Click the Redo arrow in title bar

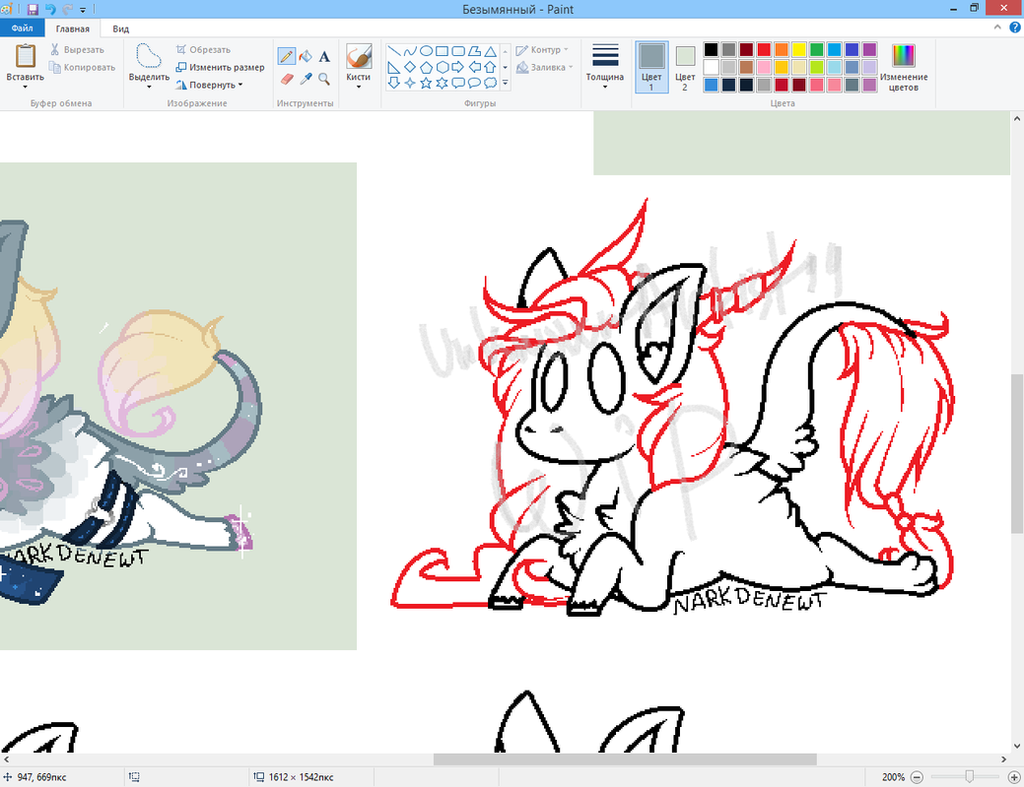[x=67, y=9]
